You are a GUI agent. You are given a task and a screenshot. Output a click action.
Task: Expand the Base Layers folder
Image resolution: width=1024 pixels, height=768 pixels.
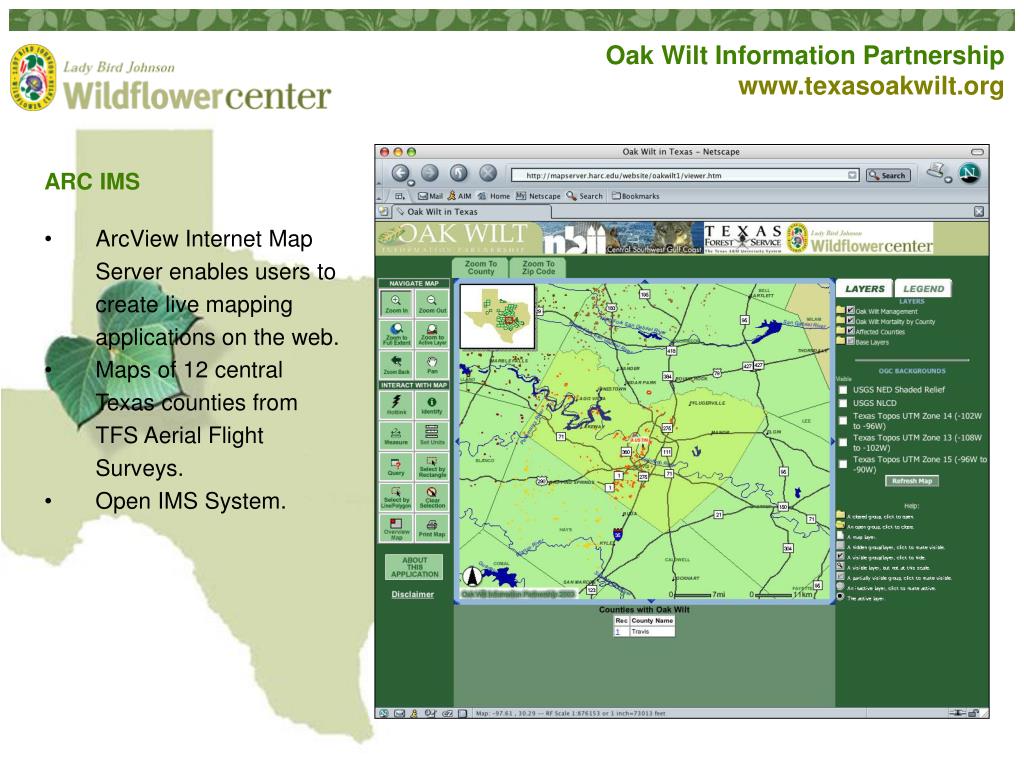[840, 341]
